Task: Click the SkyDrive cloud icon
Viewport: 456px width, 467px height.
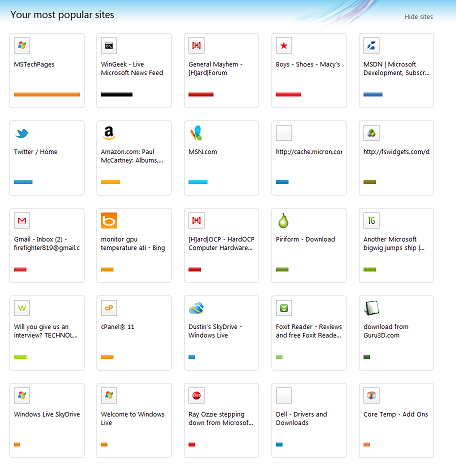Action: tap(196, 308)
